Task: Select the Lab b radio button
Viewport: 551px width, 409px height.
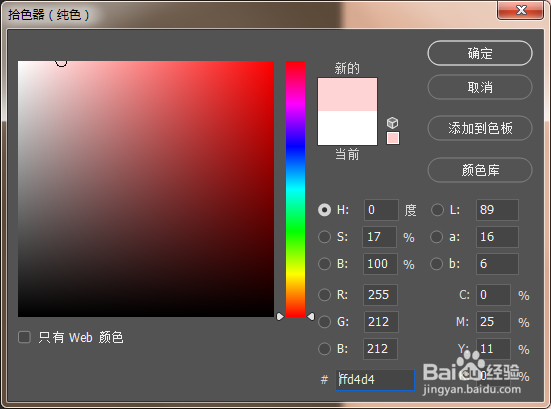Action: [x=436, y=264]
